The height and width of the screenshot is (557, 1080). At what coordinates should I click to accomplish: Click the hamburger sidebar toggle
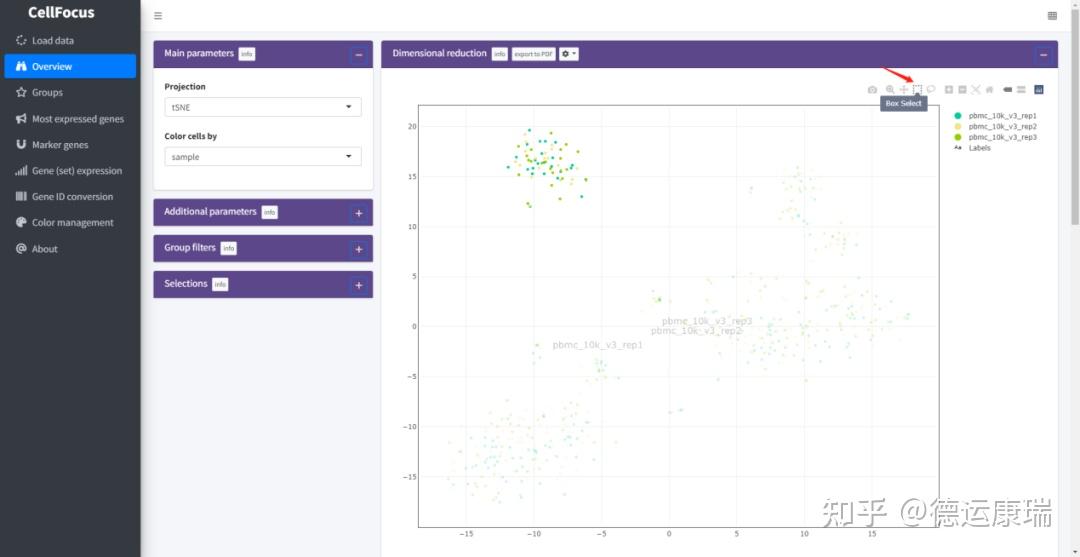[x=158, y=15]
